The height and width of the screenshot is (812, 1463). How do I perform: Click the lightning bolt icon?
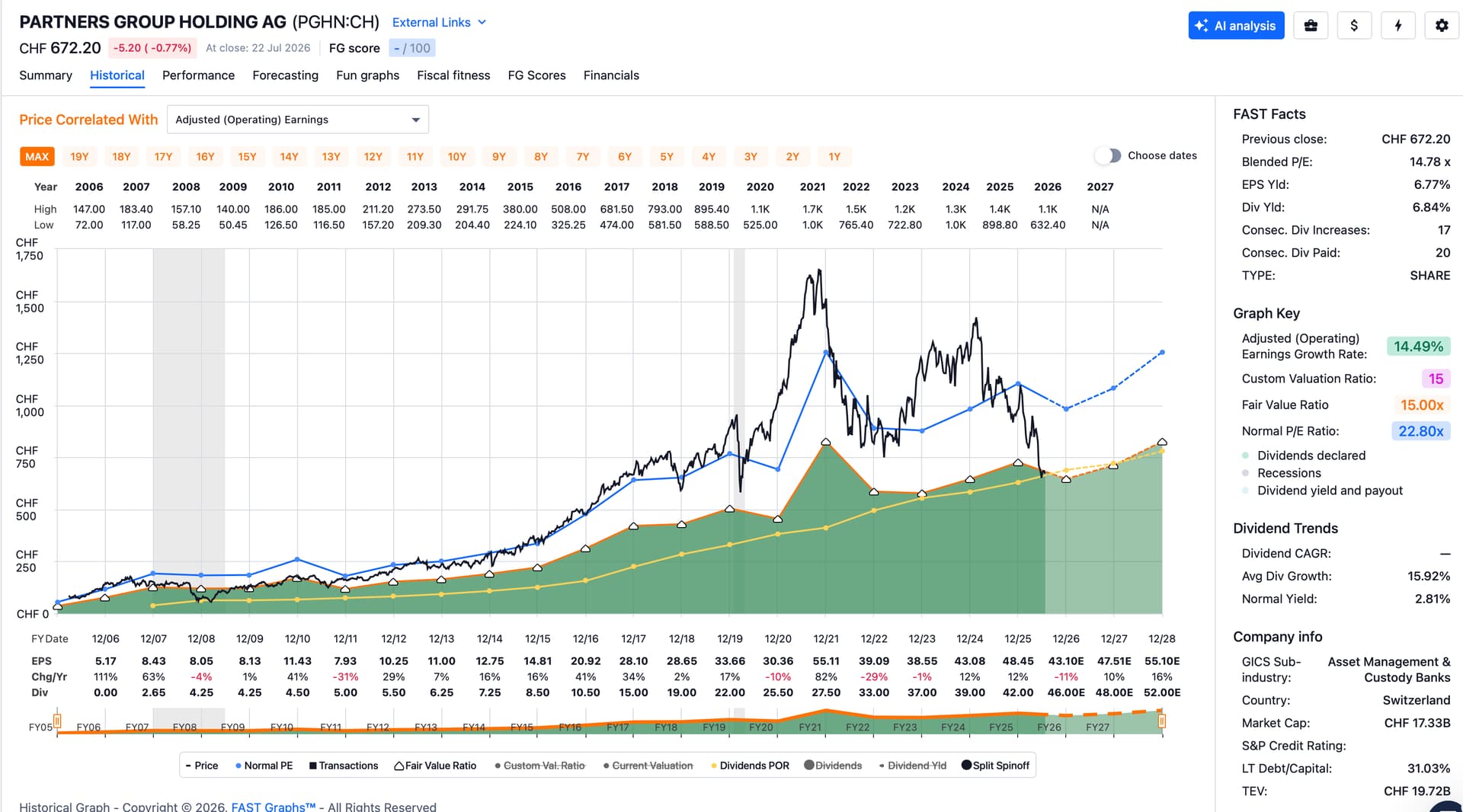[1398, 25]
